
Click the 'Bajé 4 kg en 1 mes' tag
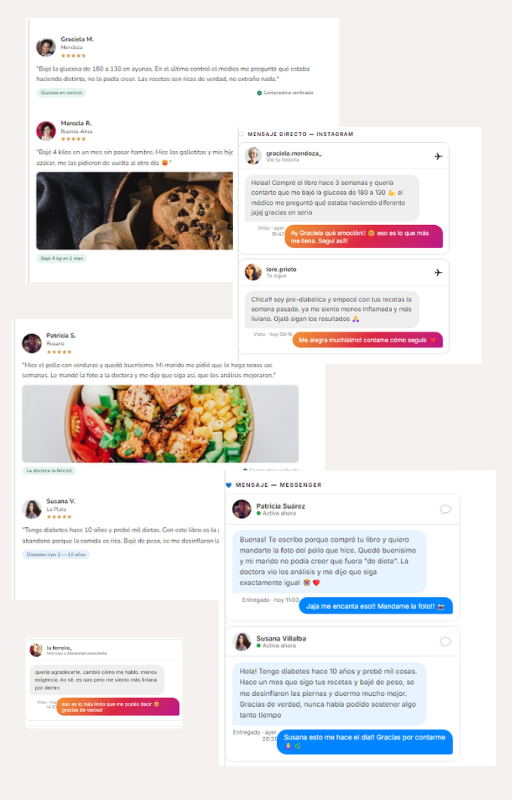[x=61, y=258]
